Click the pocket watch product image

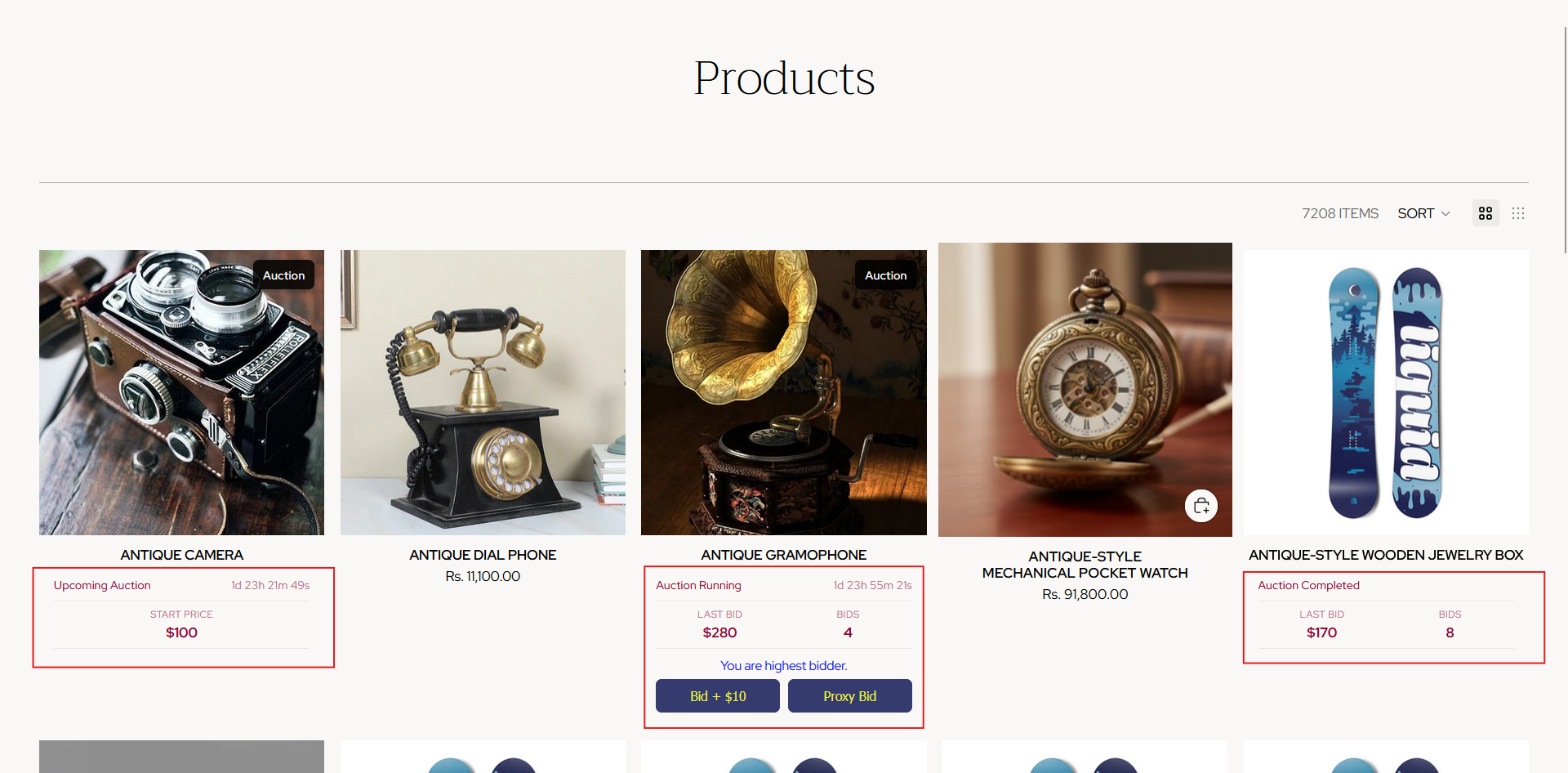point(1085,390)
